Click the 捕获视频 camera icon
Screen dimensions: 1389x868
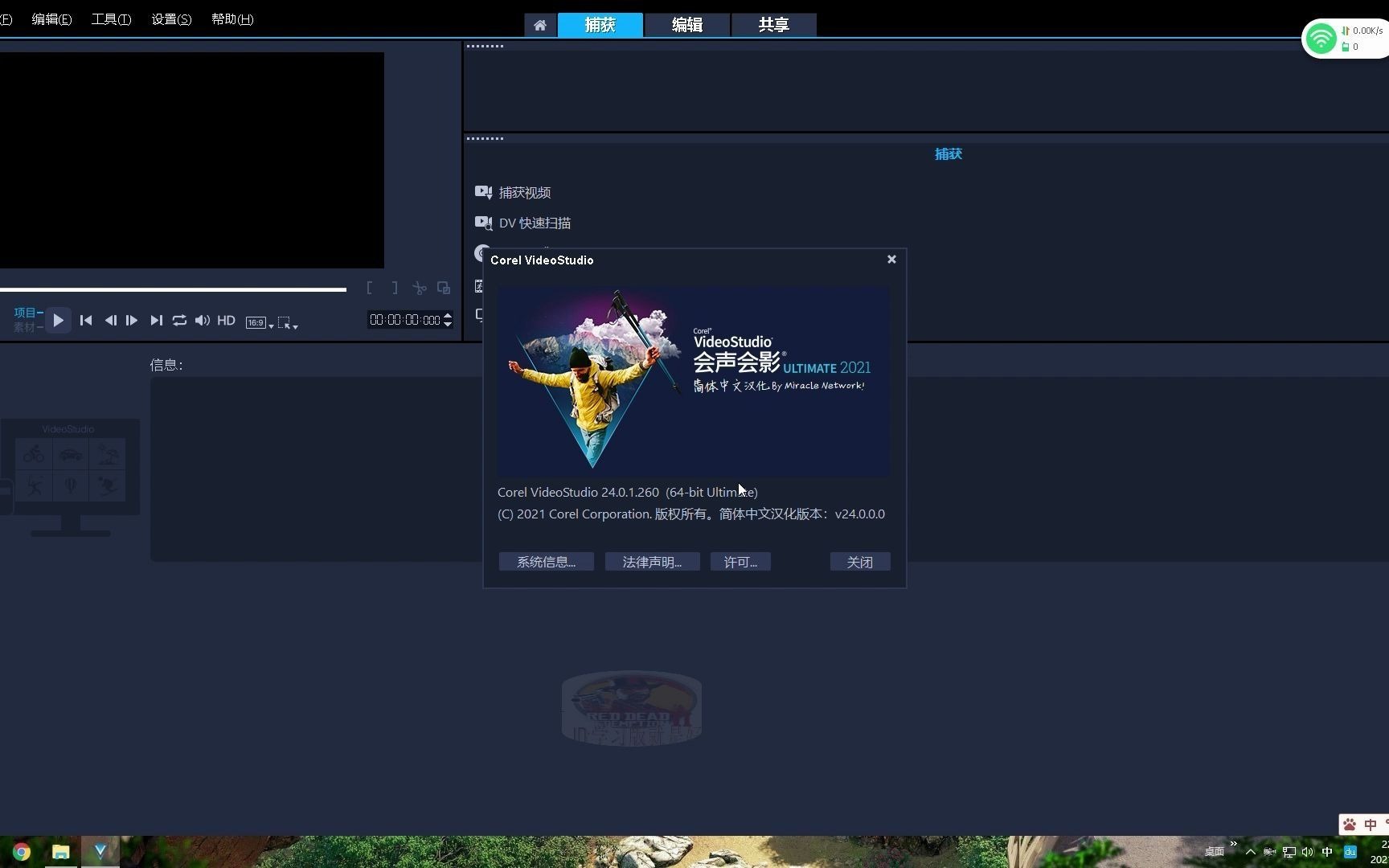pos(483,192)
